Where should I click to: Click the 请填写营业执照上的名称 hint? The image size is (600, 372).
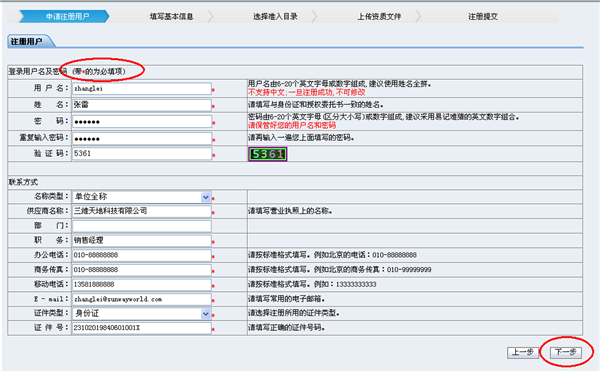tap(290, 211)
